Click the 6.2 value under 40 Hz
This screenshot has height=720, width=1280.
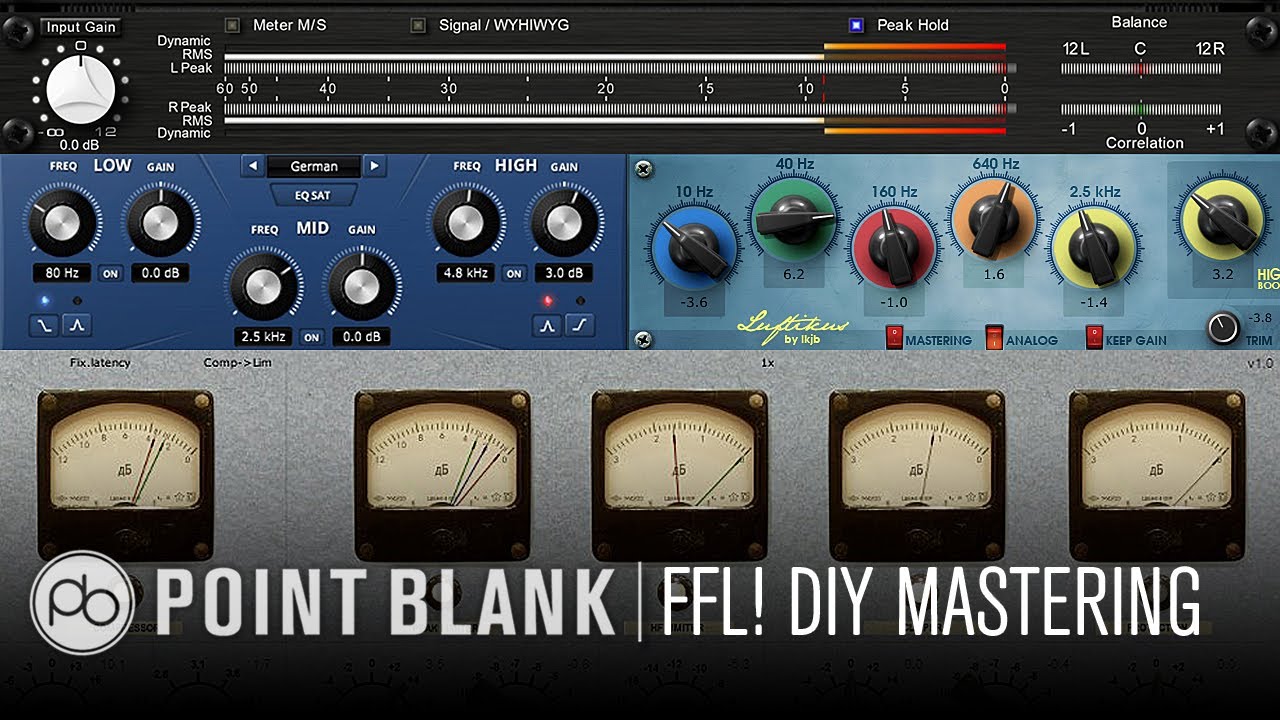pos(794,272)
